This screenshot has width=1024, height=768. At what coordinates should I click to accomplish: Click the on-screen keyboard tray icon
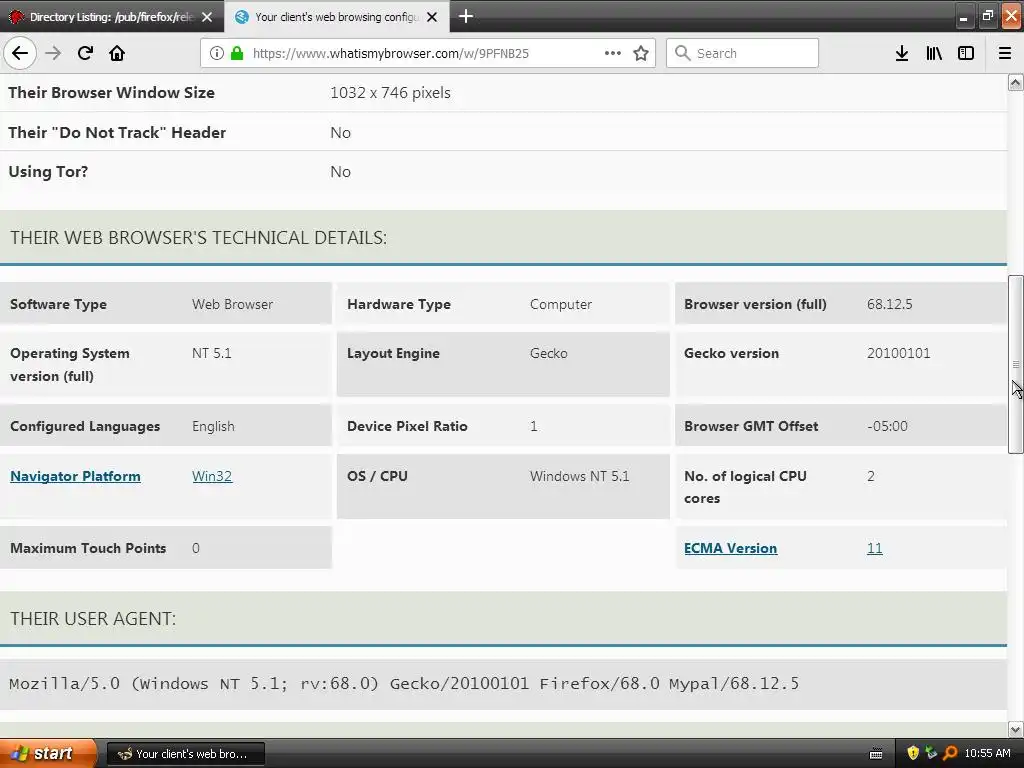click(876, 754)
